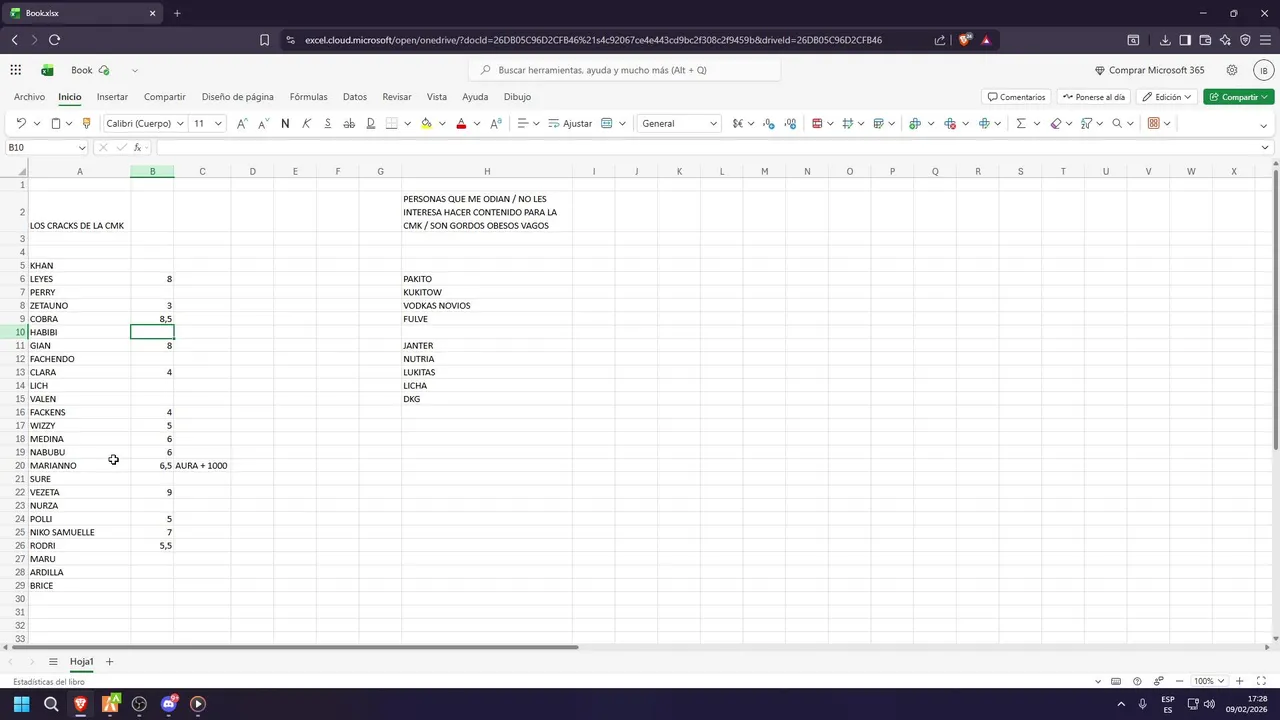
Task: Open the Windows Start menu
Action: [21, 704]
